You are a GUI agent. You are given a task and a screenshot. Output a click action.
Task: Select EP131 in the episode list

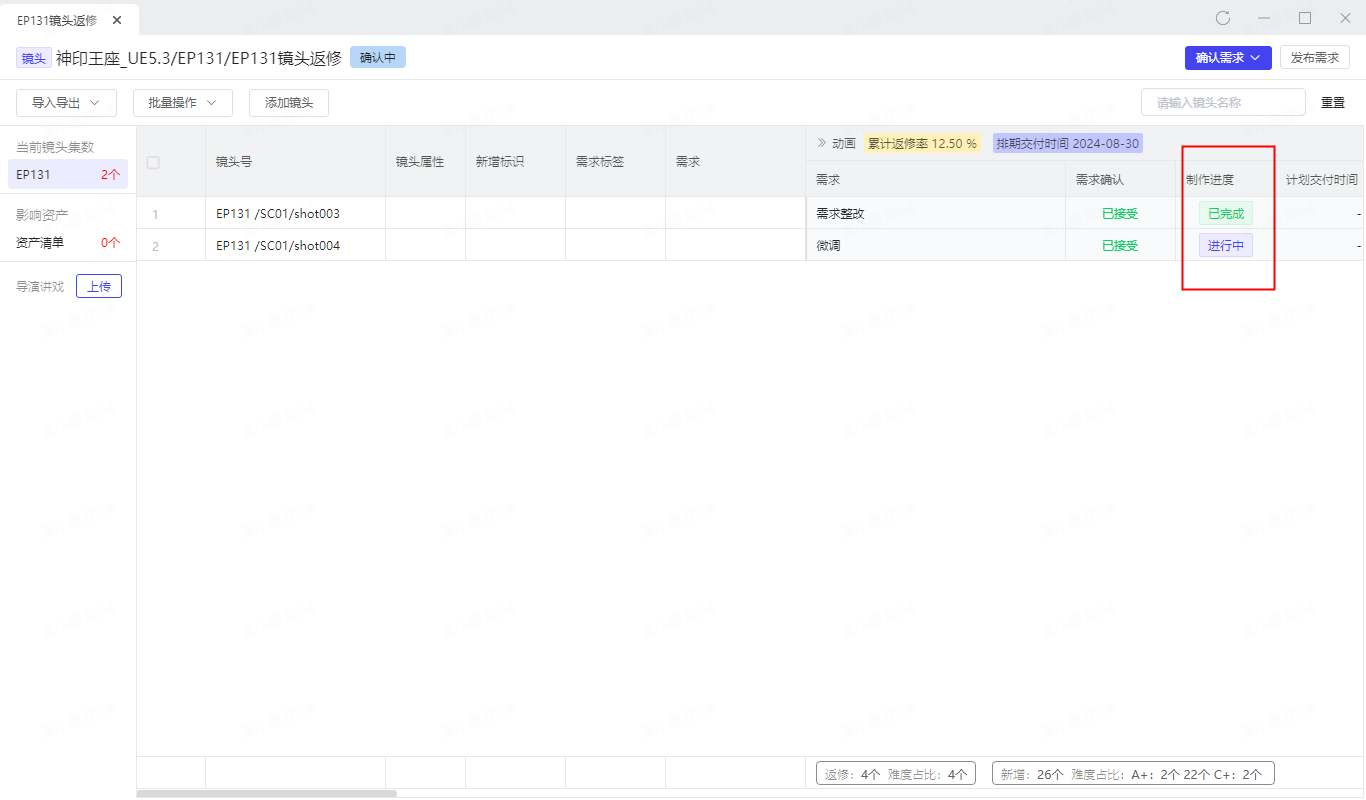[67, 175]
